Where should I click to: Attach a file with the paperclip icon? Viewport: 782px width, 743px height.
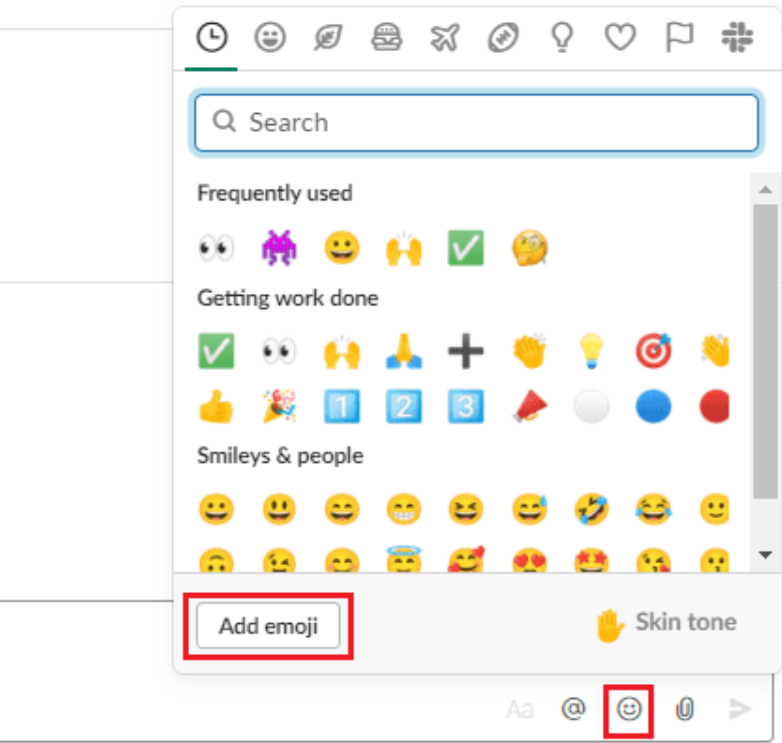pos(685,709)
